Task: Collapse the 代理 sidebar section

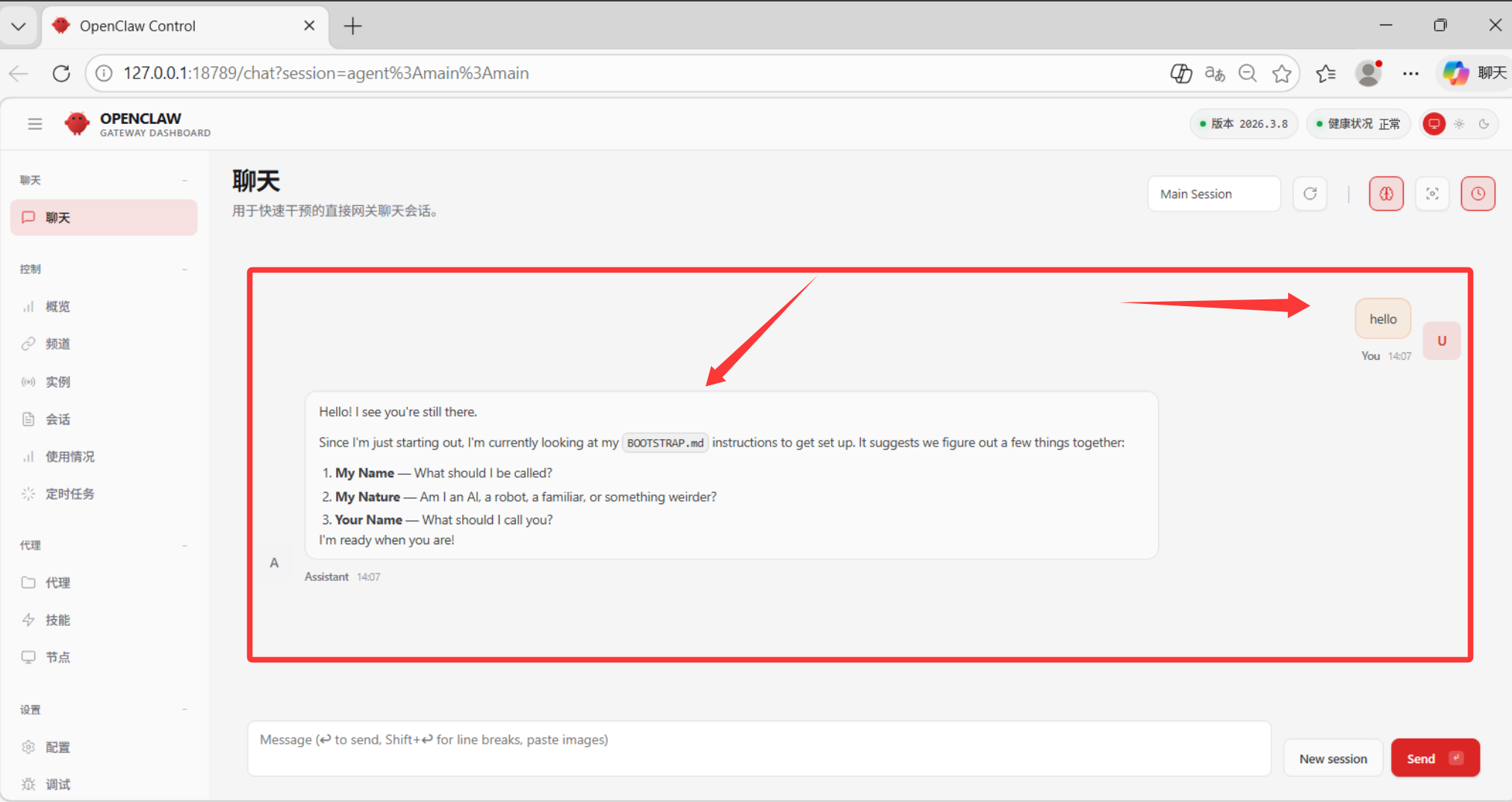Action: 184,546
